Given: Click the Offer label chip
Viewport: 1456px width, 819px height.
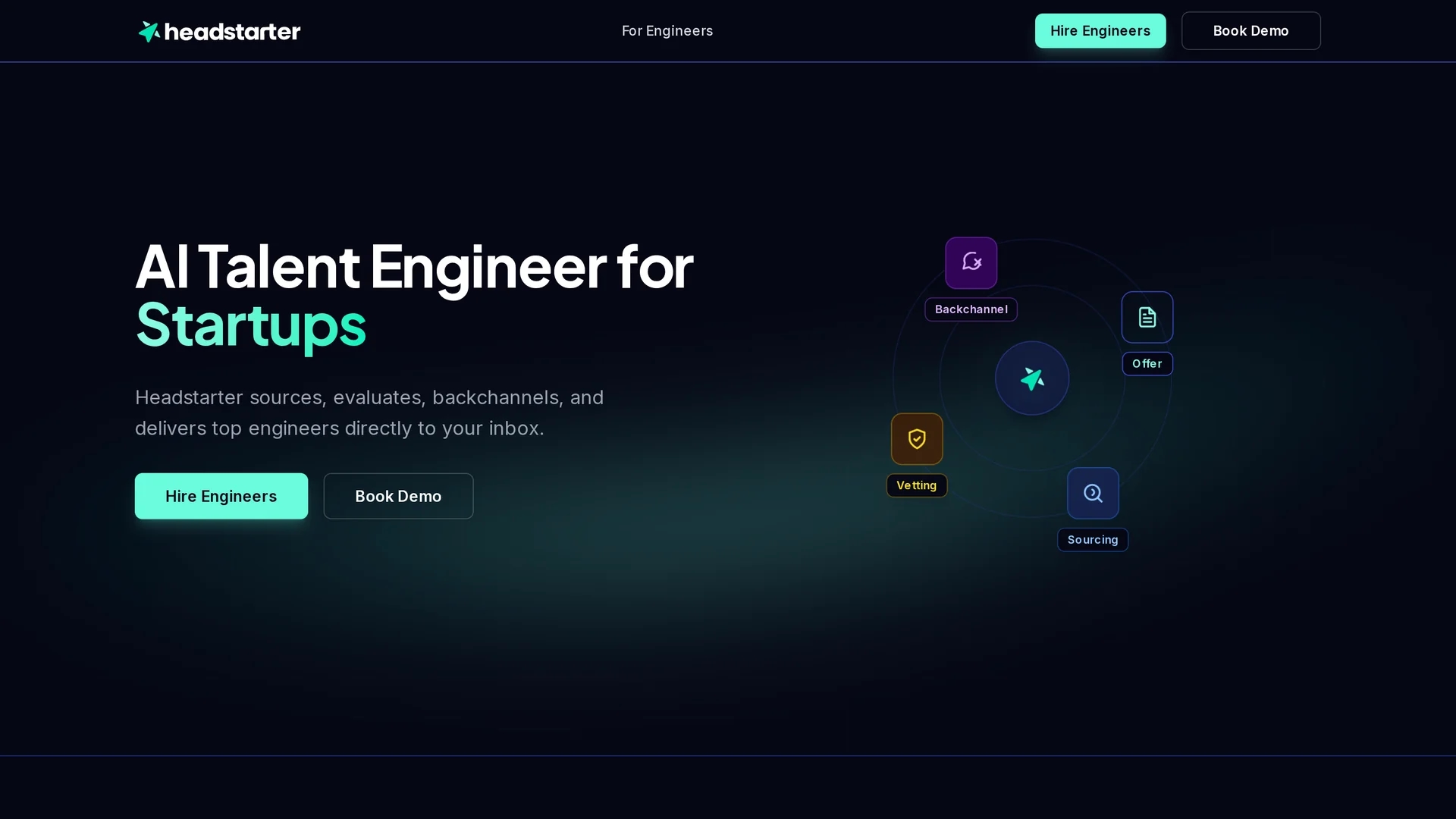Looking at the screenshot, I should point(1147,364).
